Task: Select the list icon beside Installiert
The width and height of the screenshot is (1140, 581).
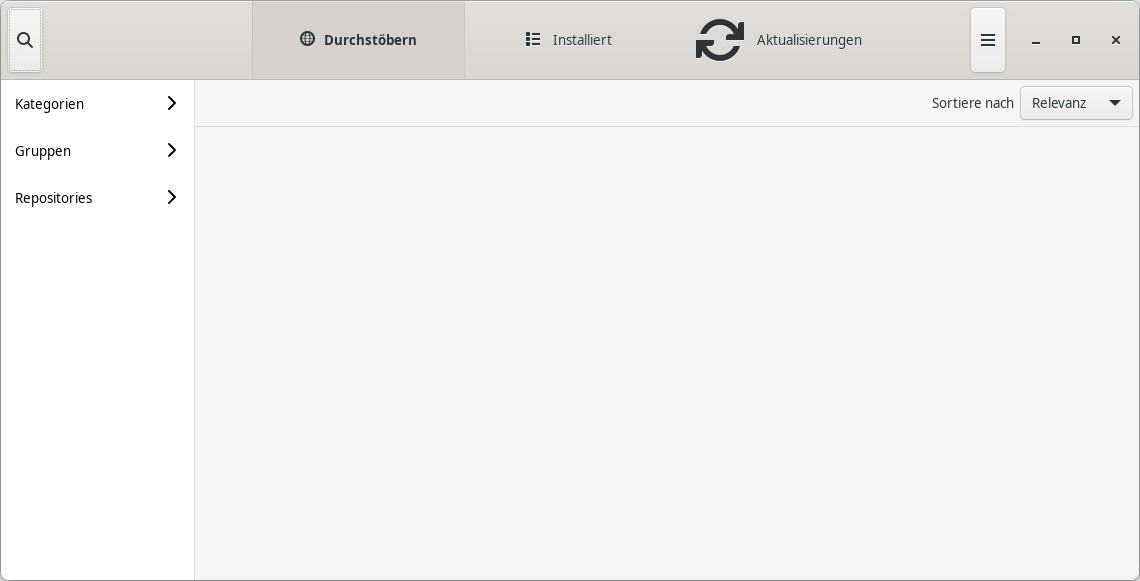Action: [x=533, y=39]
